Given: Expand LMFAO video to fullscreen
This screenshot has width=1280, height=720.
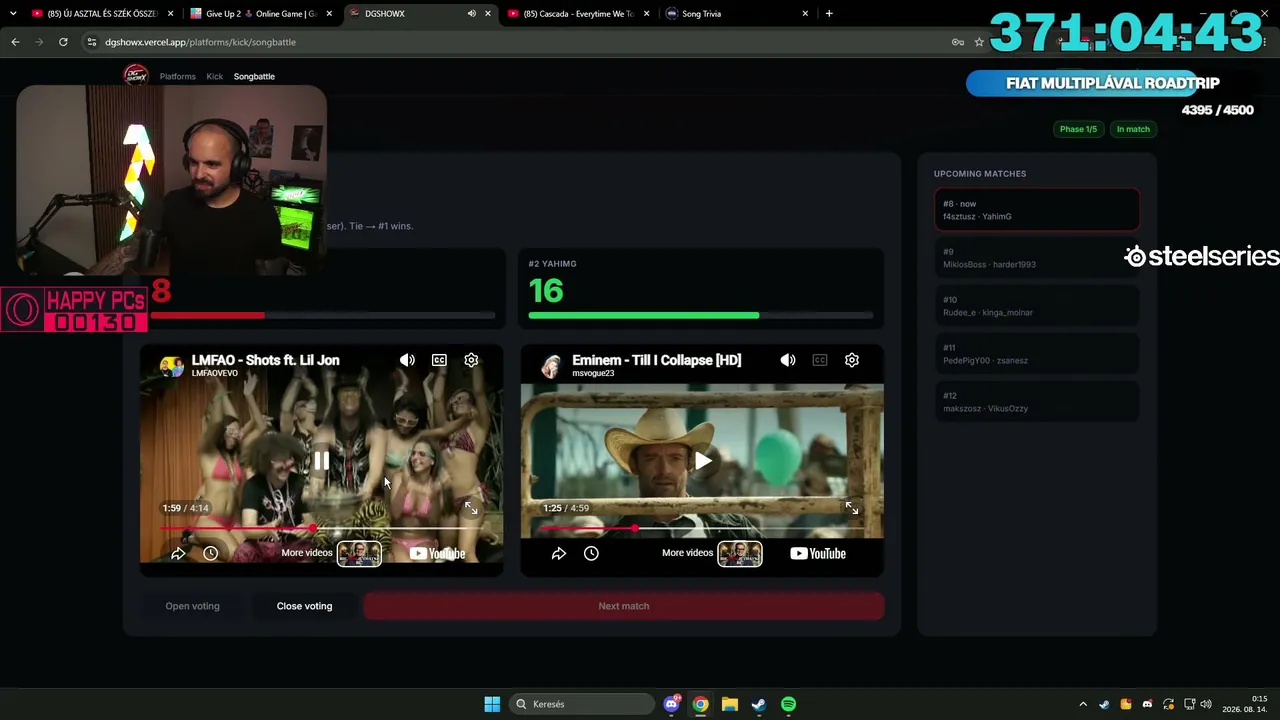Looking at the screenshot, I should click(471, 508).
